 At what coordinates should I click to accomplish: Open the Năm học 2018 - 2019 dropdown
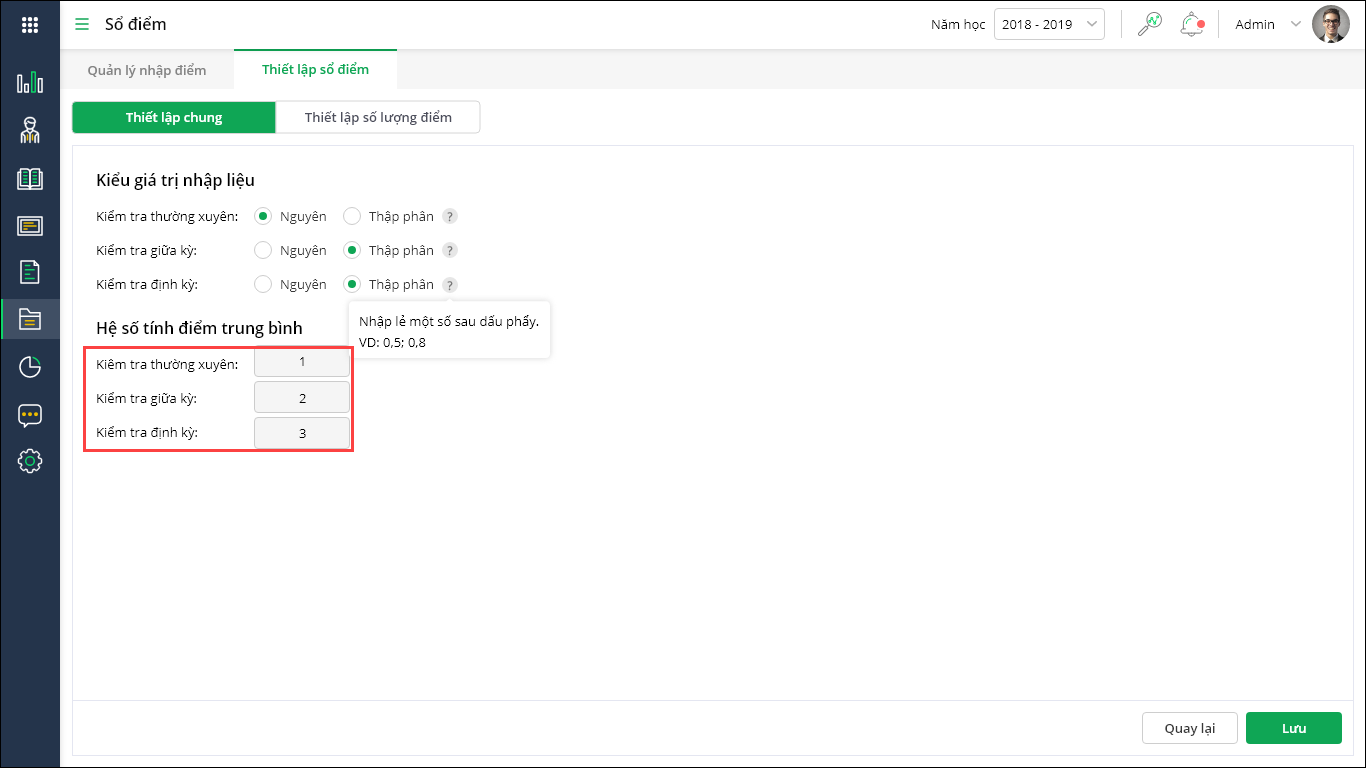point(1049,24)
